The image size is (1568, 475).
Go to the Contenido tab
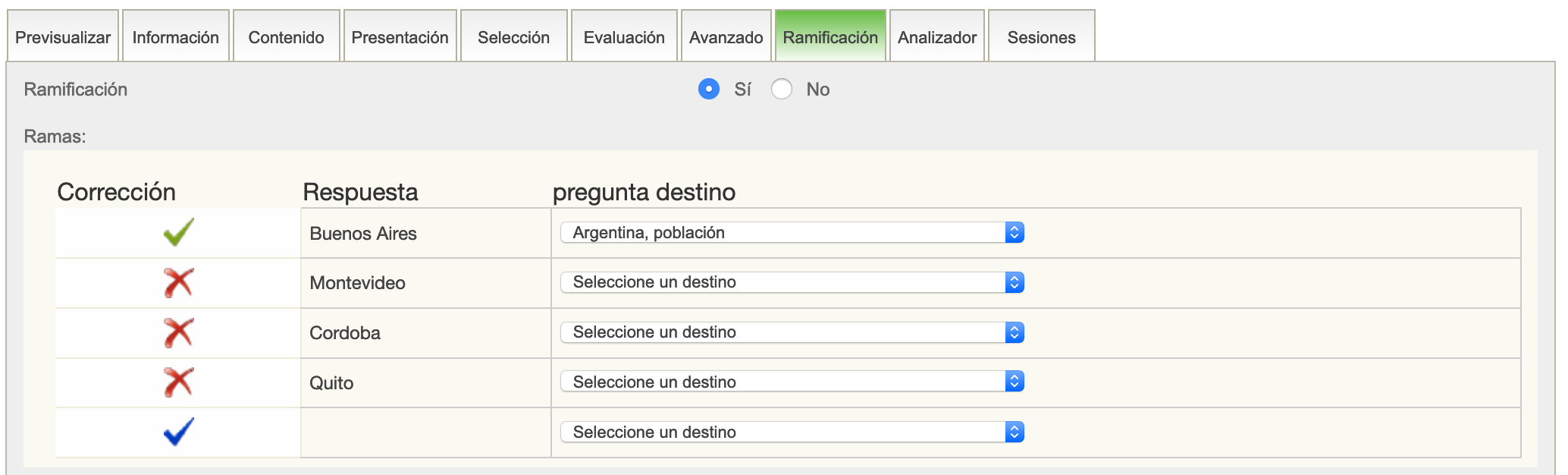[x=286, y=37]
